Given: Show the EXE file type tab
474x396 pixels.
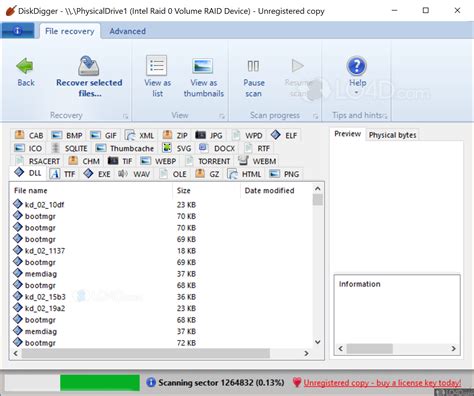Looking at the screenshot, I should (x=97, y=174).
